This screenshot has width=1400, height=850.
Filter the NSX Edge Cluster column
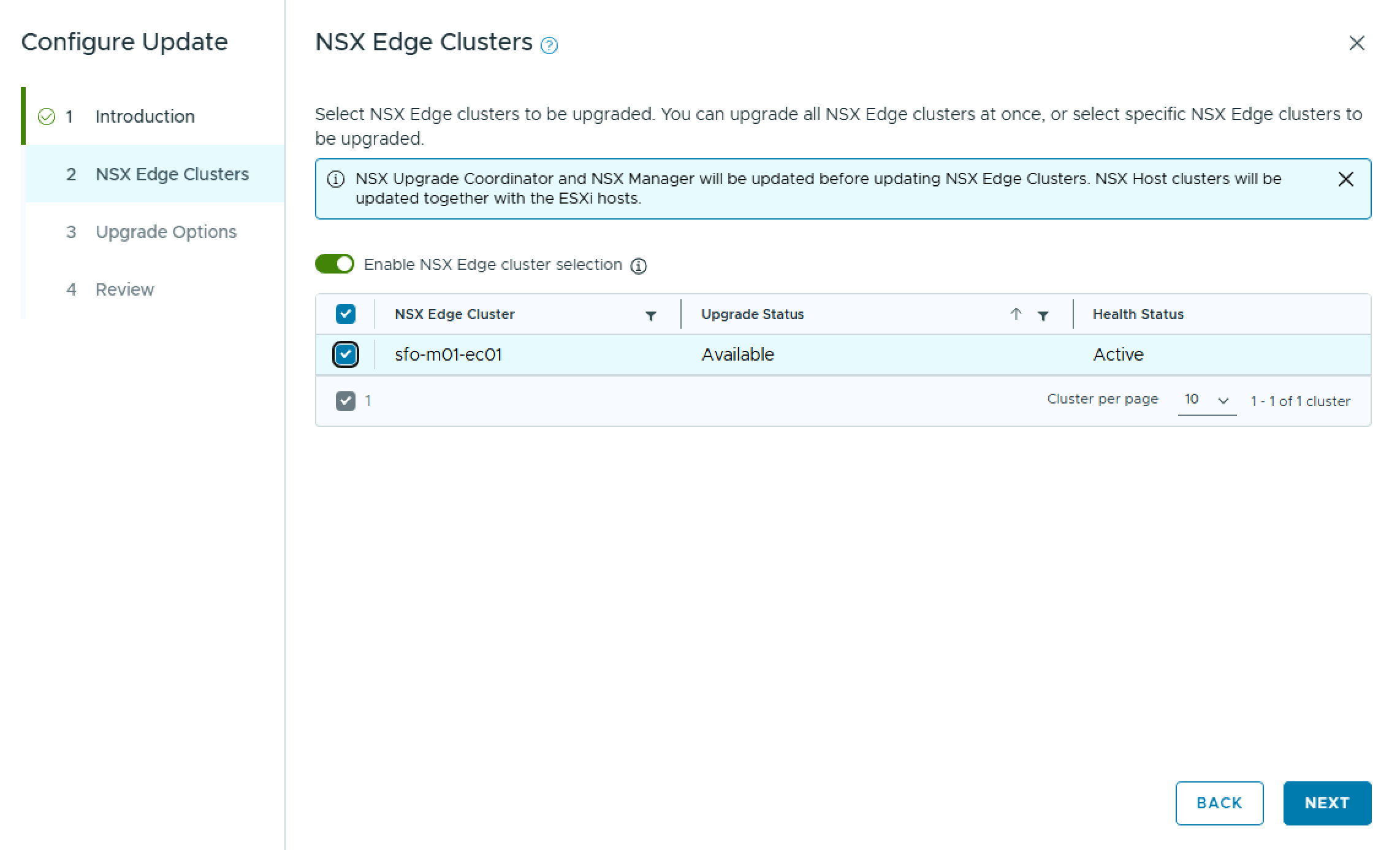tap(650, 316)
